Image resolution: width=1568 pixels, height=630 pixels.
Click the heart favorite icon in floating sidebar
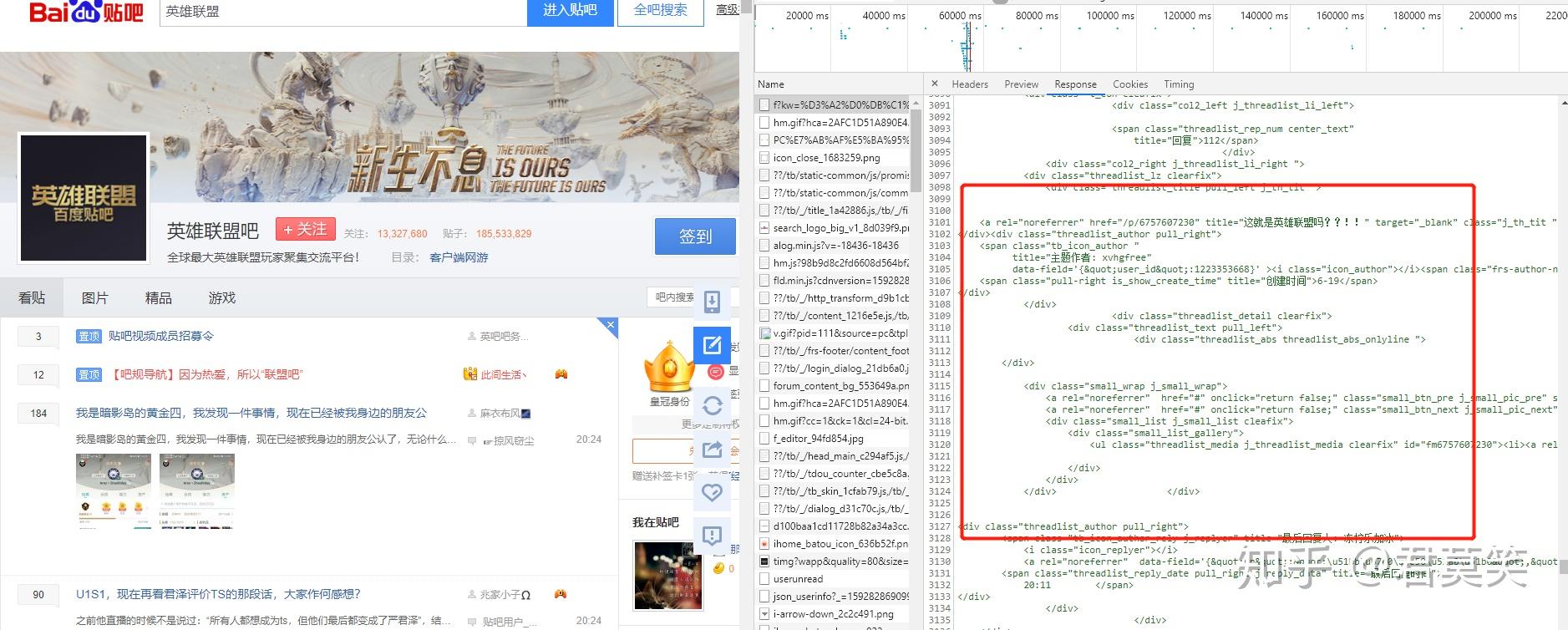[712, 493]
